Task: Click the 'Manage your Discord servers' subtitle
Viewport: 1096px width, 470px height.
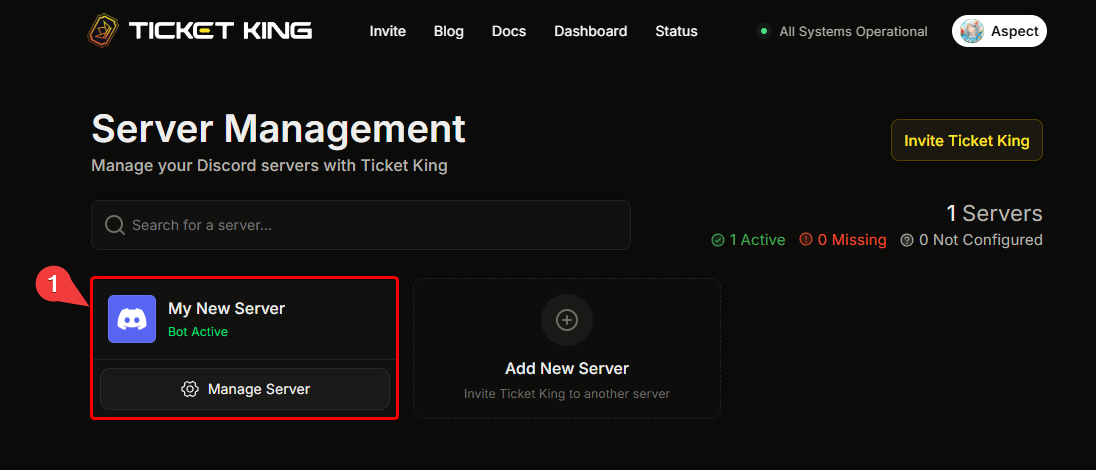Action: point(269,166)
